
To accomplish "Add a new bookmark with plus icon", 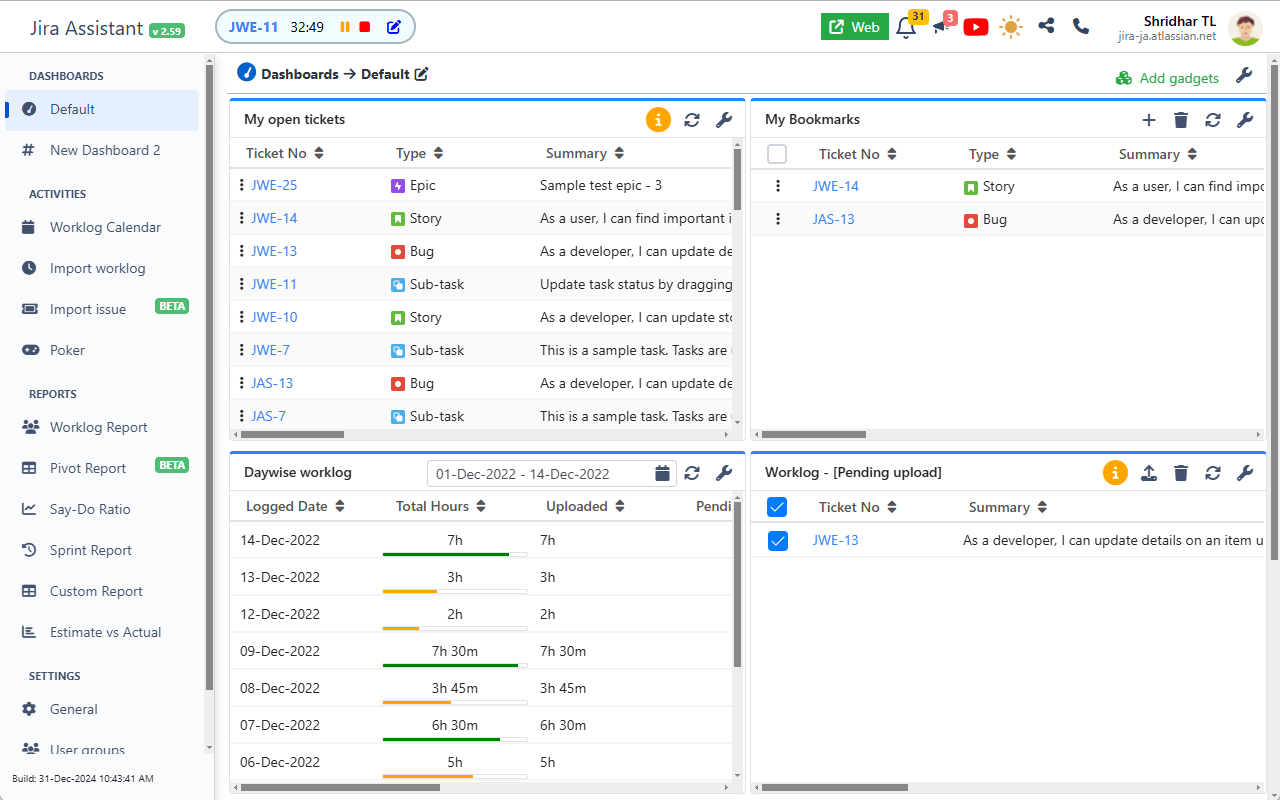I will pyautogui.click(x=1149, y=120).
